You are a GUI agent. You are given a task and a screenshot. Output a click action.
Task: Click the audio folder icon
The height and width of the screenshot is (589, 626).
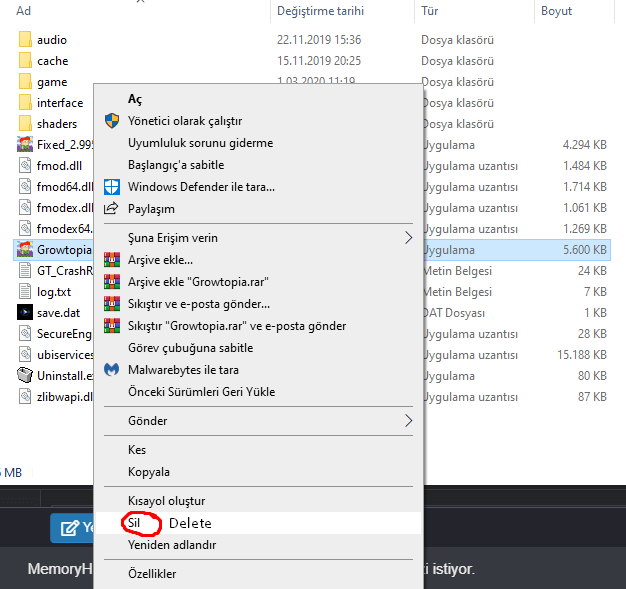[25, 40]
